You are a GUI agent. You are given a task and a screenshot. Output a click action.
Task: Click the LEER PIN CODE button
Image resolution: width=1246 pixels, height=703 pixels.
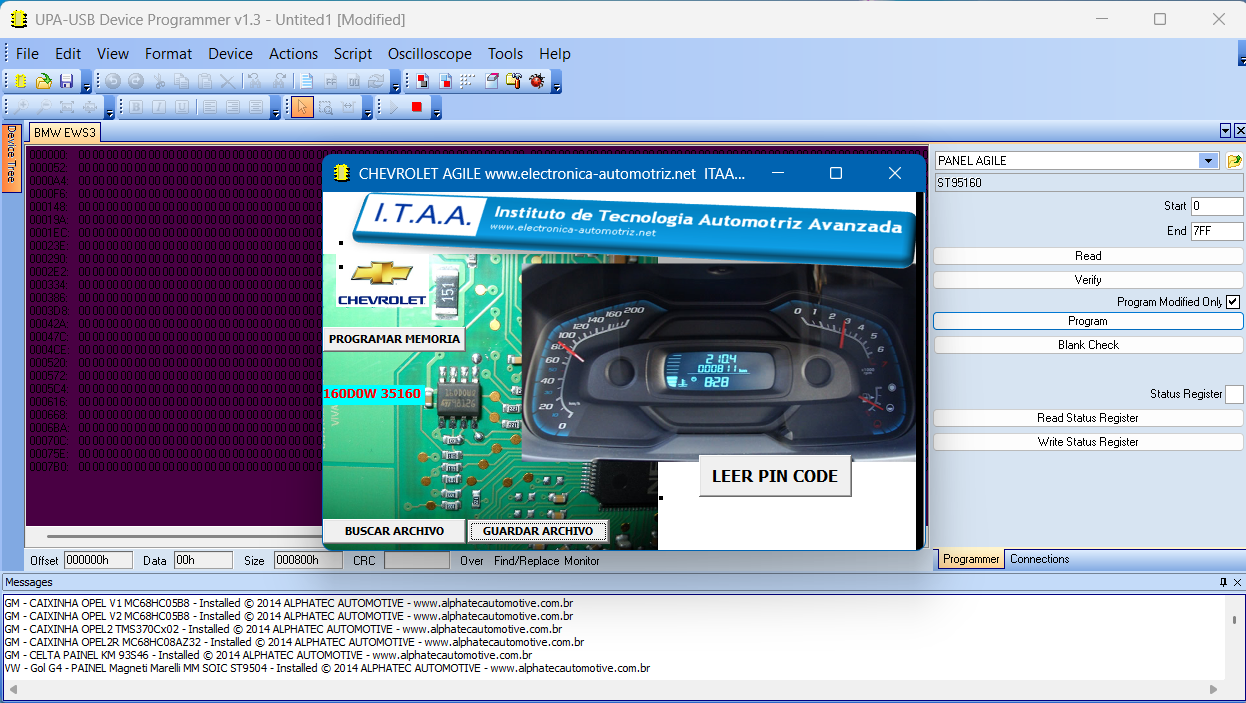pyautogui.click(x=775, y=476)
